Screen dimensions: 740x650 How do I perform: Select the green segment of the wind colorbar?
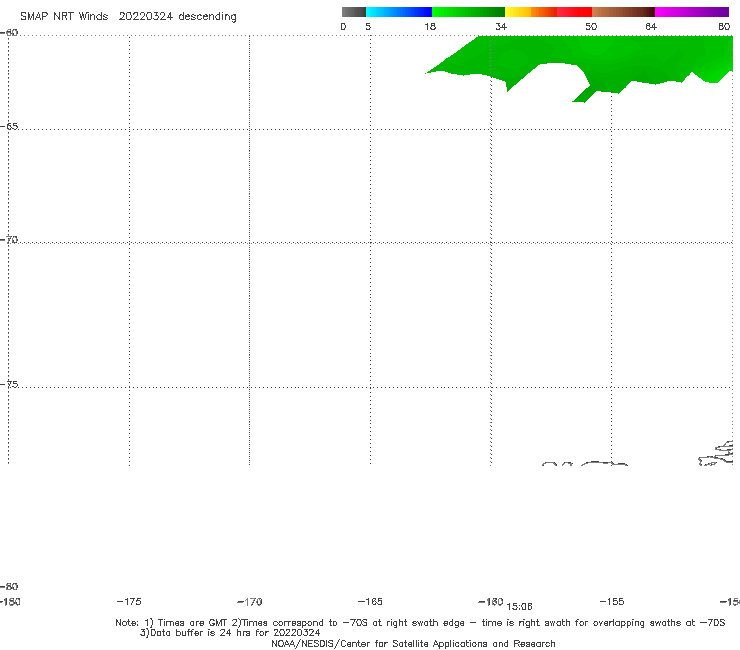point(468,12)
